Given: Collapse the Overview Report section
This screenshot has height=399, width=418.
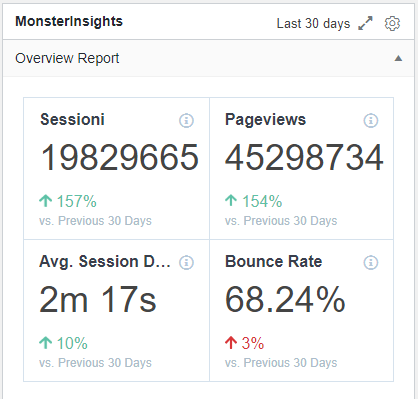Looking at the screenshot, I should coord(398,58).
